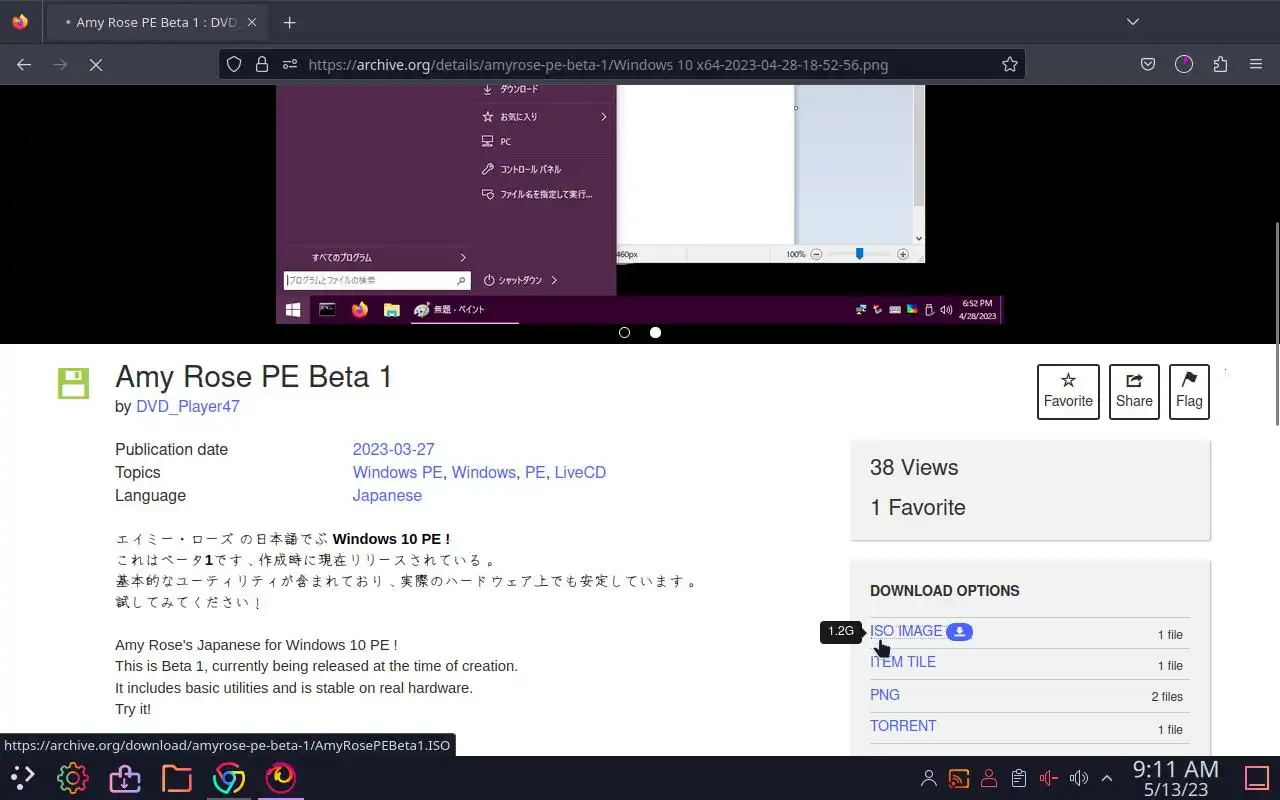Select the first carousel dot indicator
This screenshot has height=800, width=1280.
click(625, 332)
